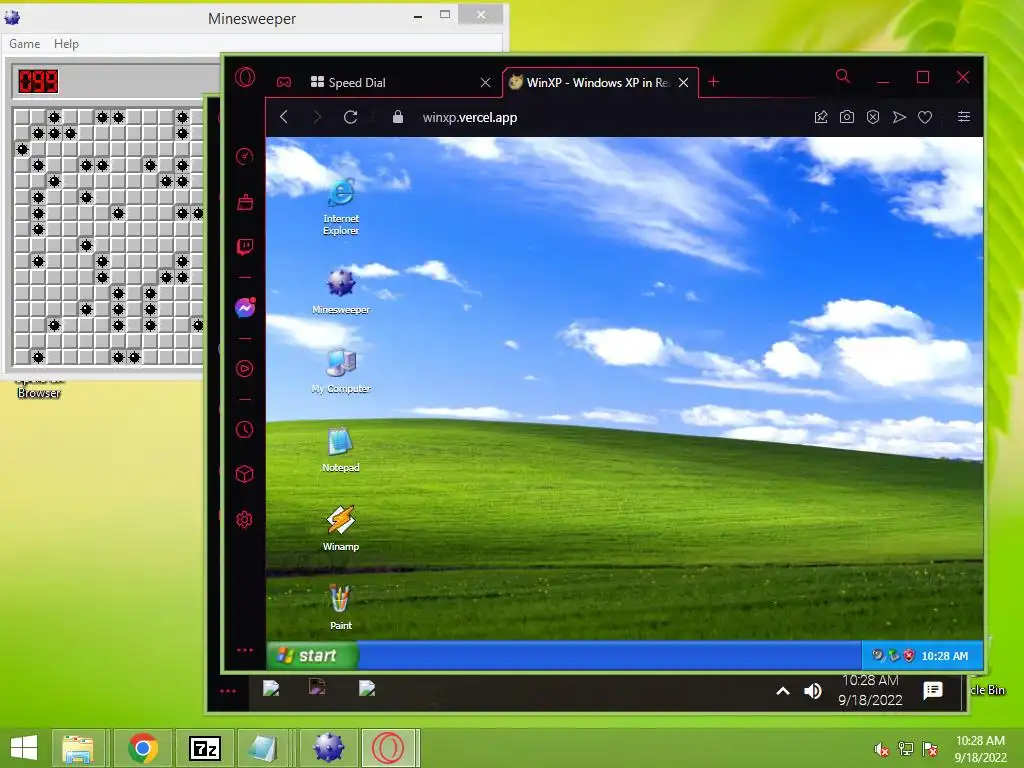
Task: Click the network icon in system tray
Action: click(906, 749)
